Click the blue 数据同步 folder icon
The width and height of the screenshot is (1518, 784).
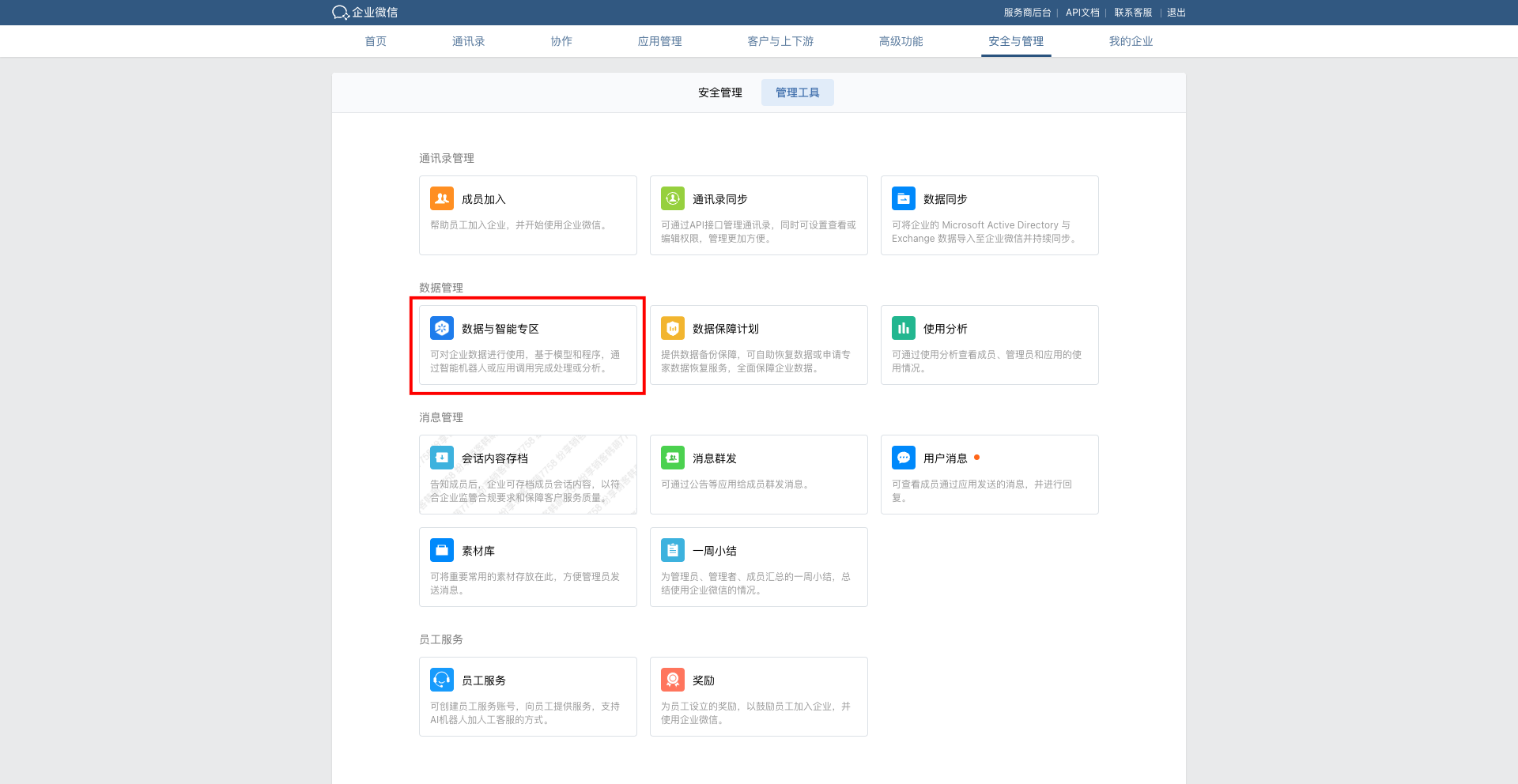tap(903, 198)
